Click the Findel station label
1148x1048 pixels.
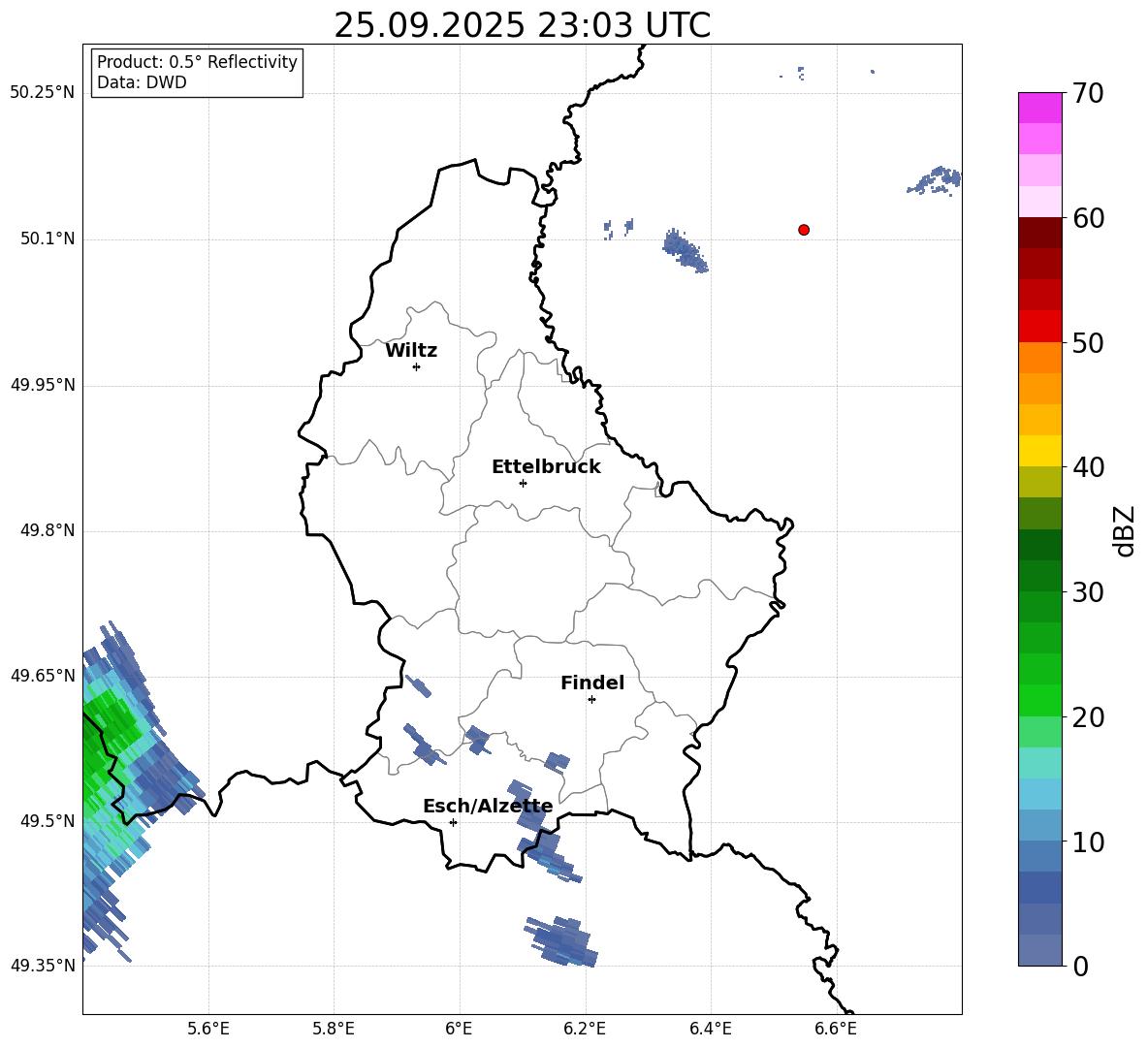[x=592, y=683]
